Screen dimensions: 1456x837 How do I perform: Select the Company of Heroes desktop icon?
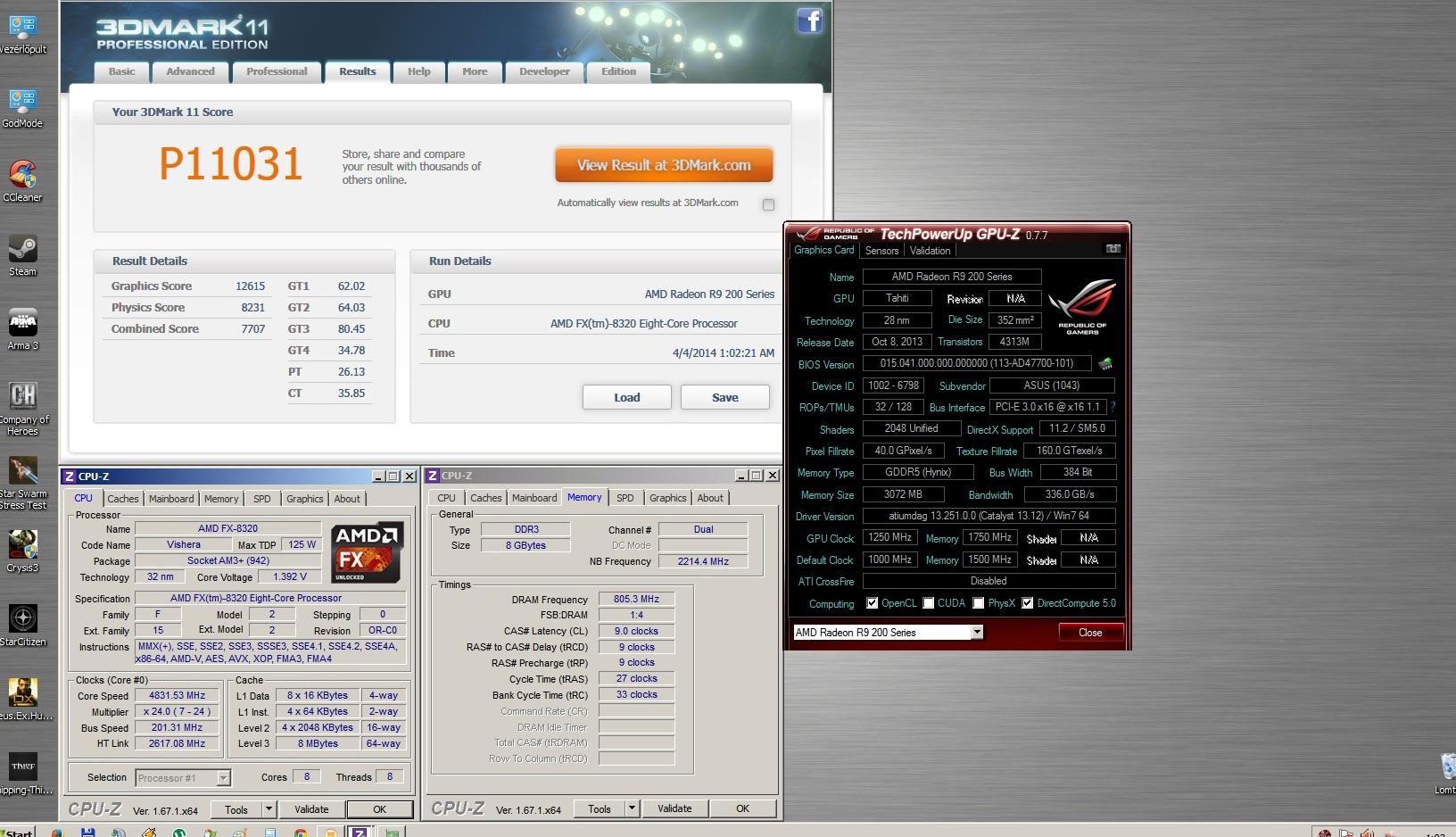[22, 409]
